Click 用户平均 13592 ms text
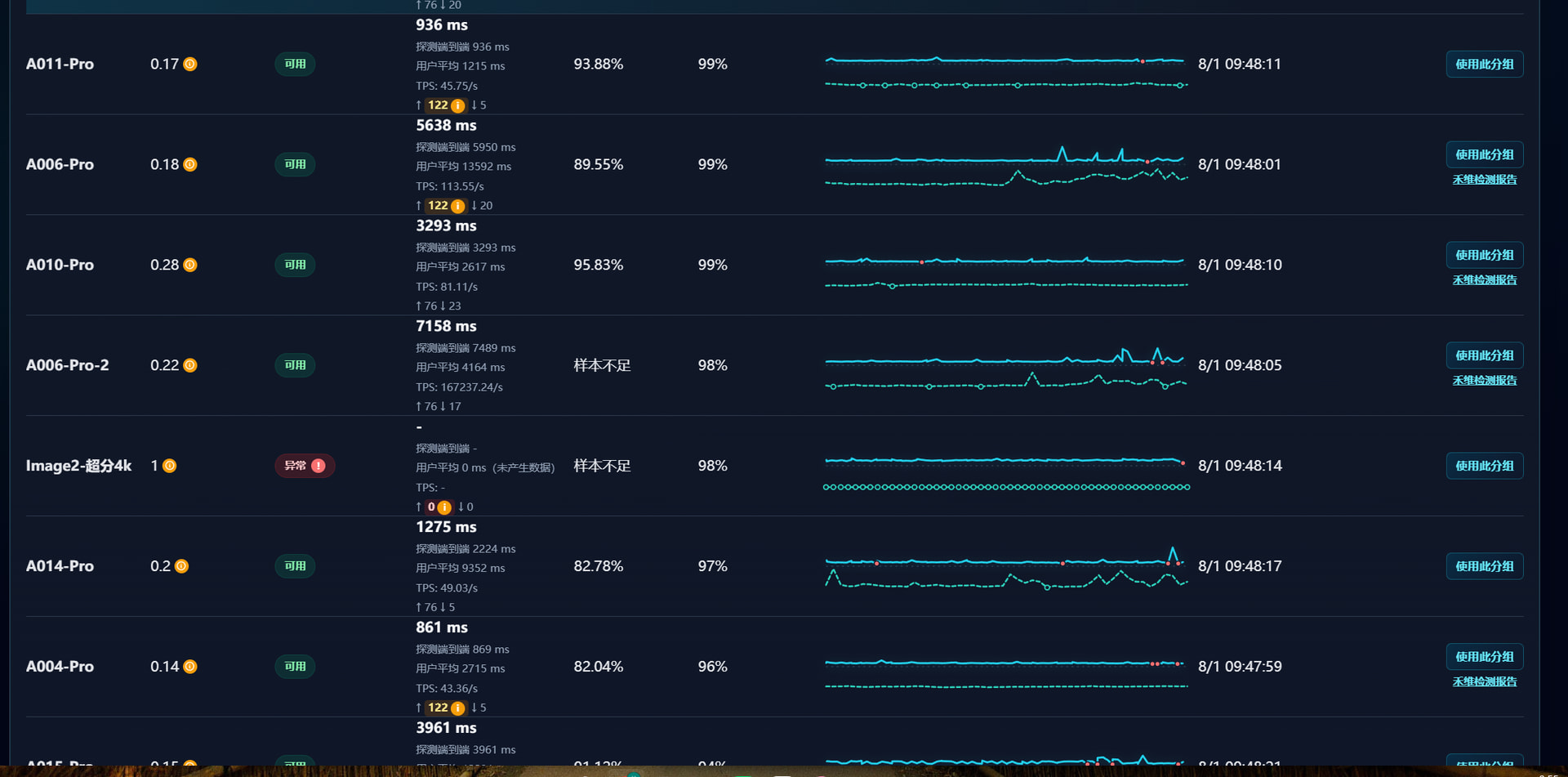 pos(463,167)
